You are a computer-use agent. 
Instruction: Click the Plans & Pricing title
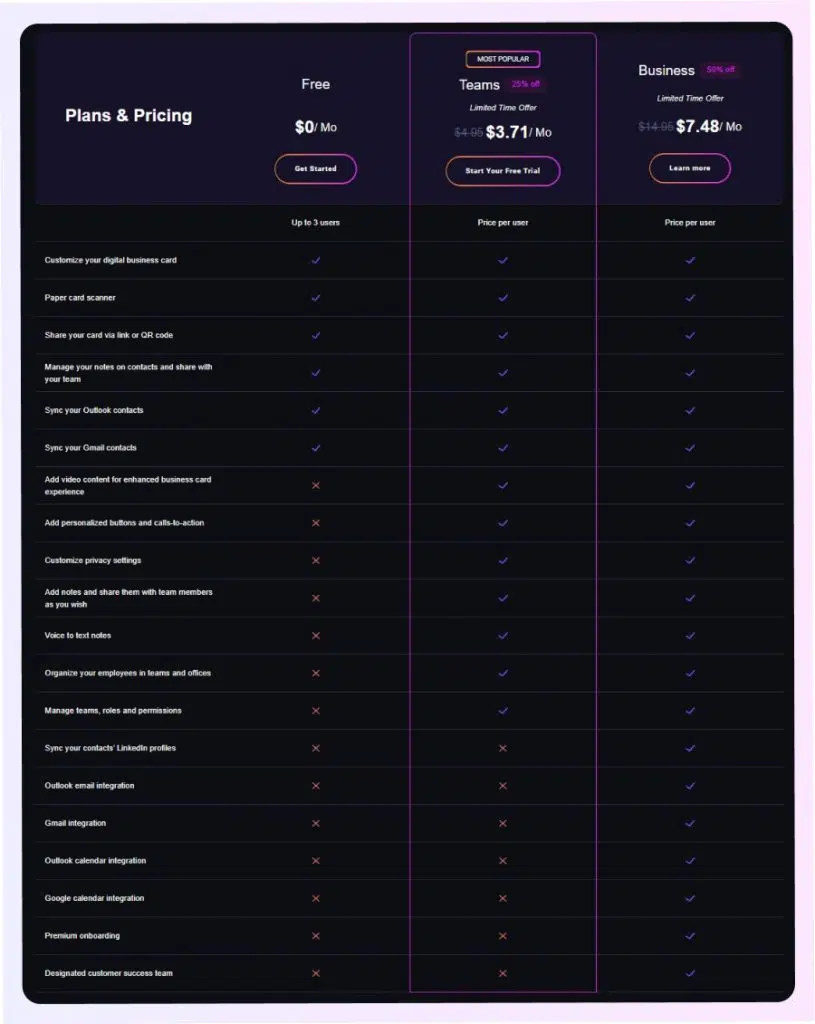(129, 116)
